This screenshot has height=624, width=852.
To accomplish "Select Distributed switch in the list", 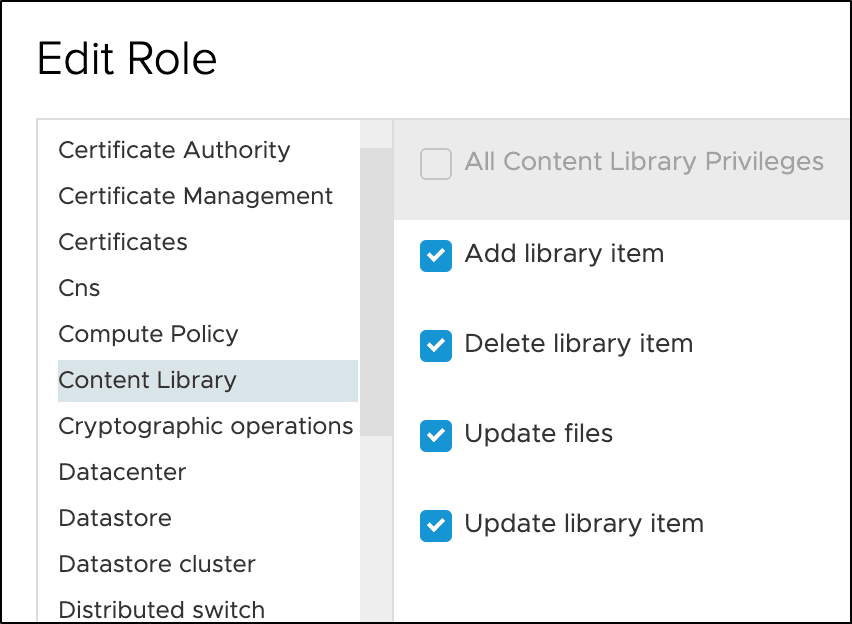I will click(162, 609).
